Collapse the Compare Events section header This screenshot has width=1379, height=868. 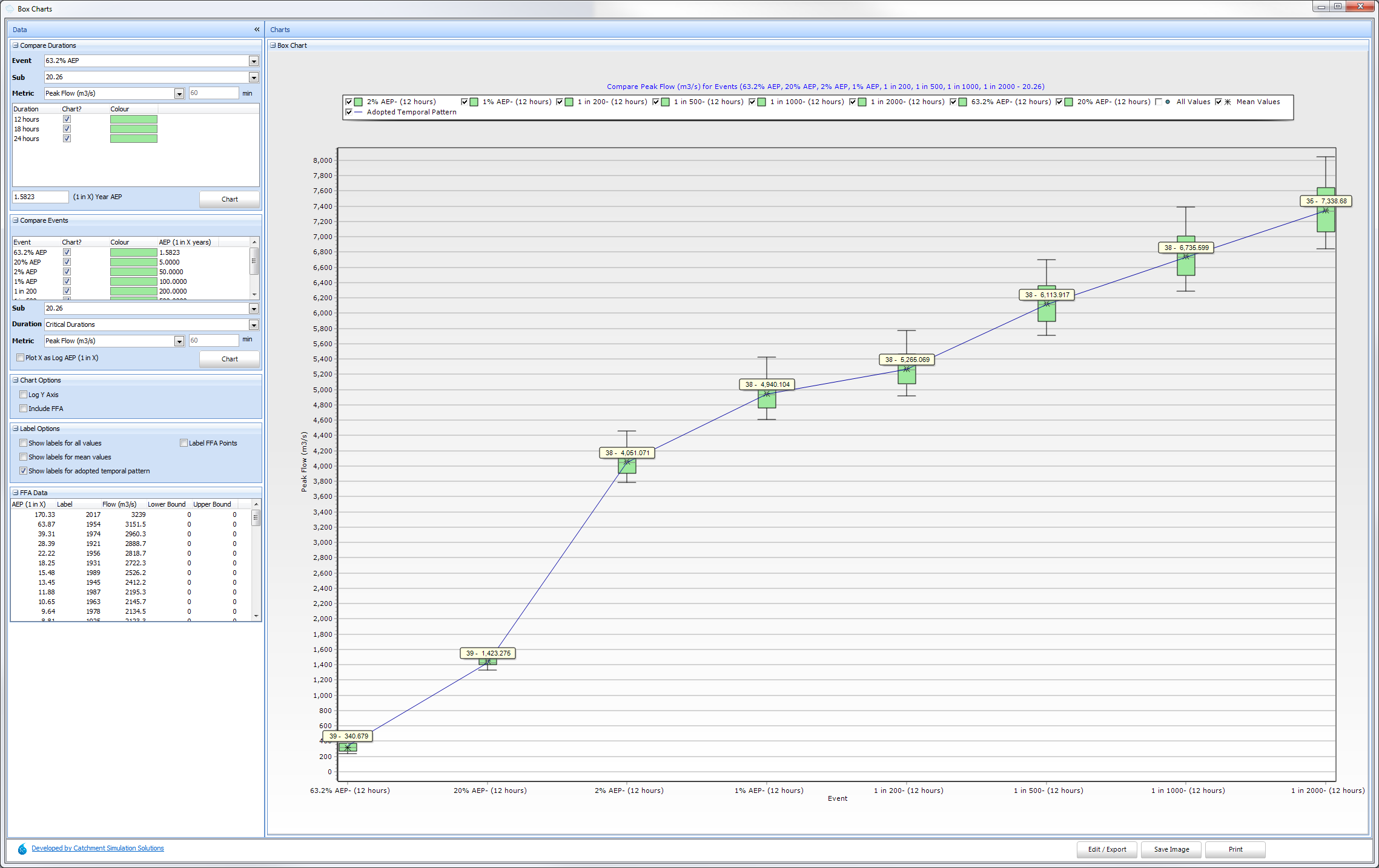click(16, 220)
